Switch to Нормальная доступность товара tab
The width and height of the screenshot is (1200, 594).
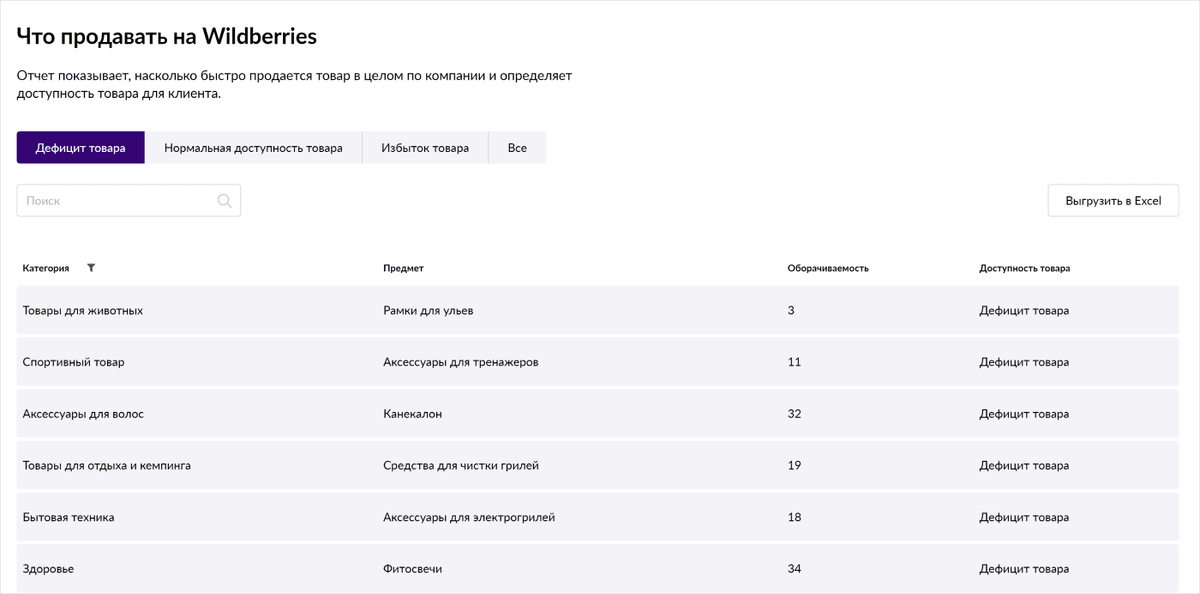(253, 148)
